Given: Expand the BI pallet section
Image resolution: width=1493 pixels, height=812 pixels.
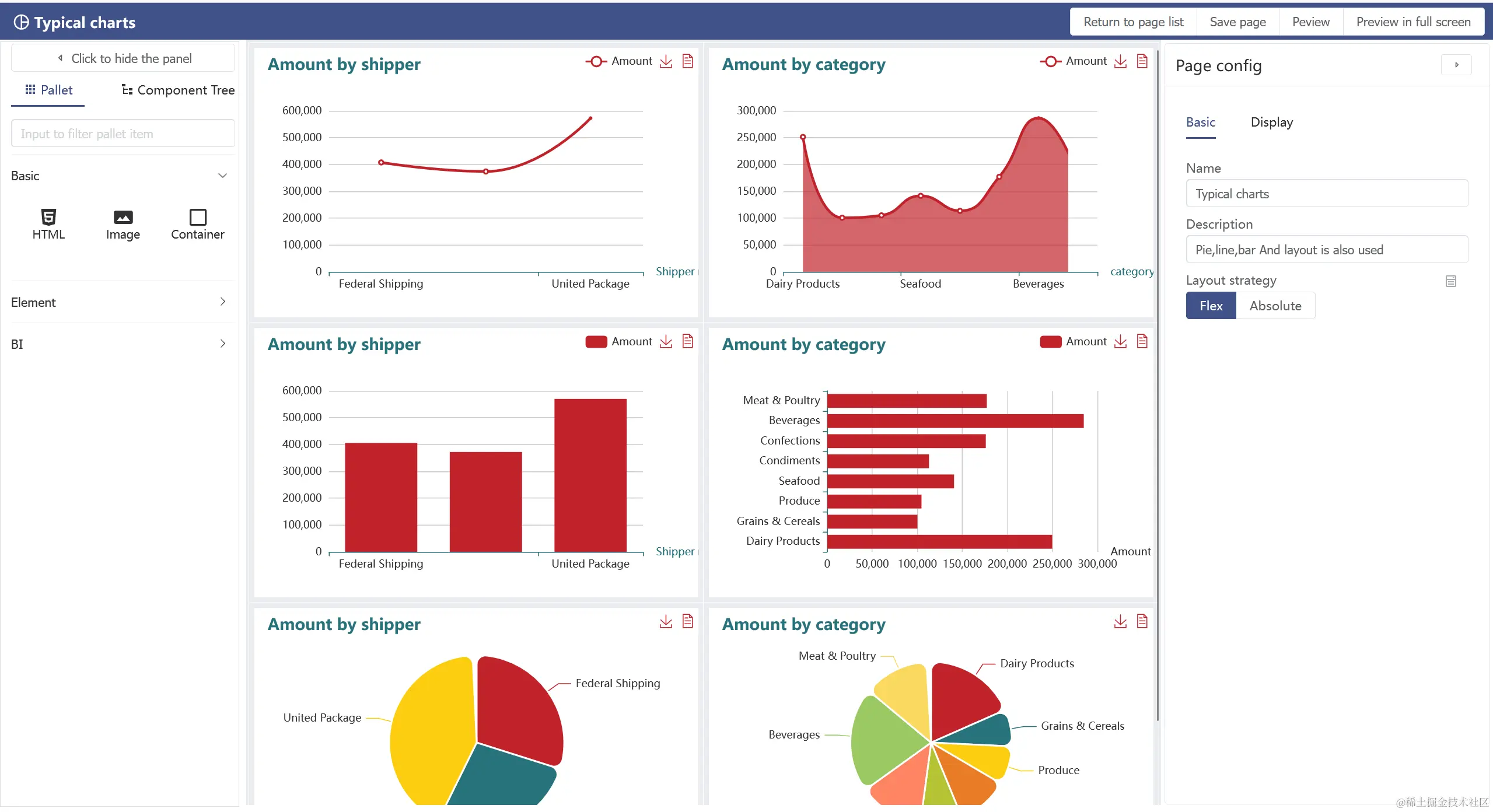Looking at the screenshot, I should click(x=222, y=344).
